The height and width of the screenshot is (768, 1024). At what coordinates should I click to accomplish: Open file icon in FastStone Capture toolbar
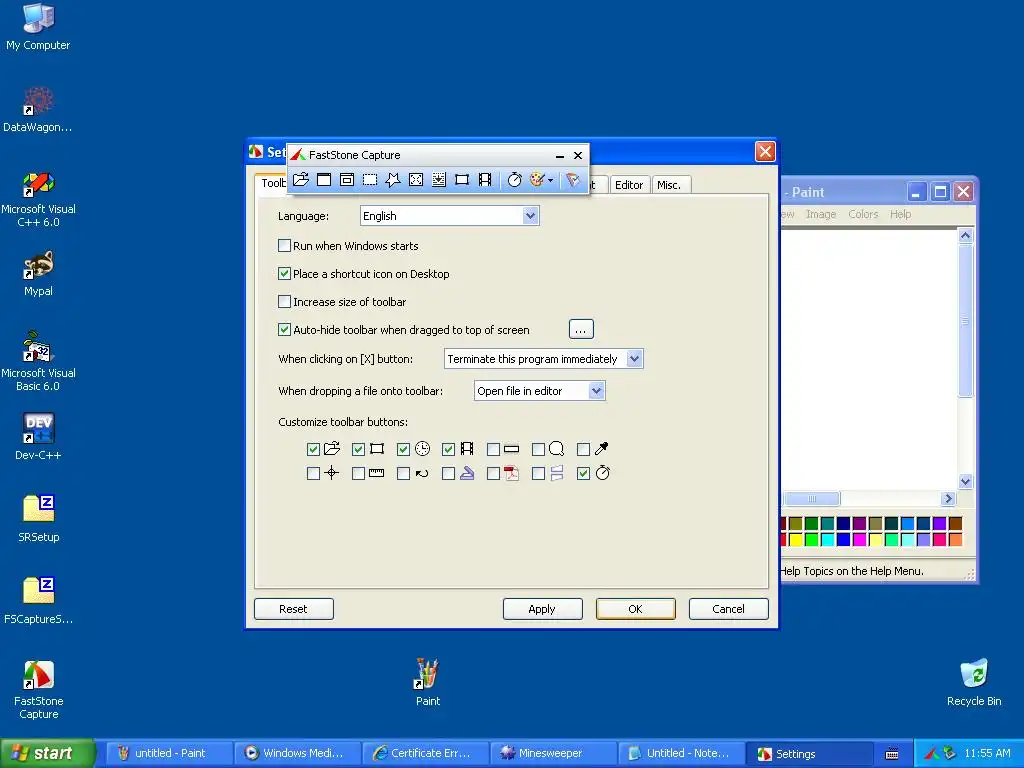(x=300, y=180)
